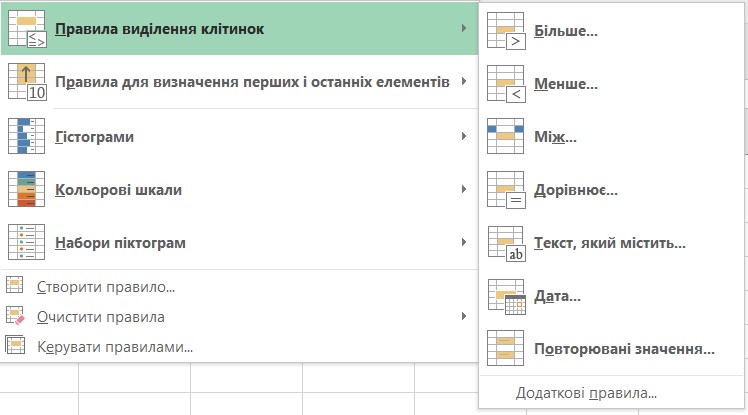Image resolution: width=748 pixels, height=415 pixels.
Task: Click the Гістограми data bars icon
Action: click(27, 136)
